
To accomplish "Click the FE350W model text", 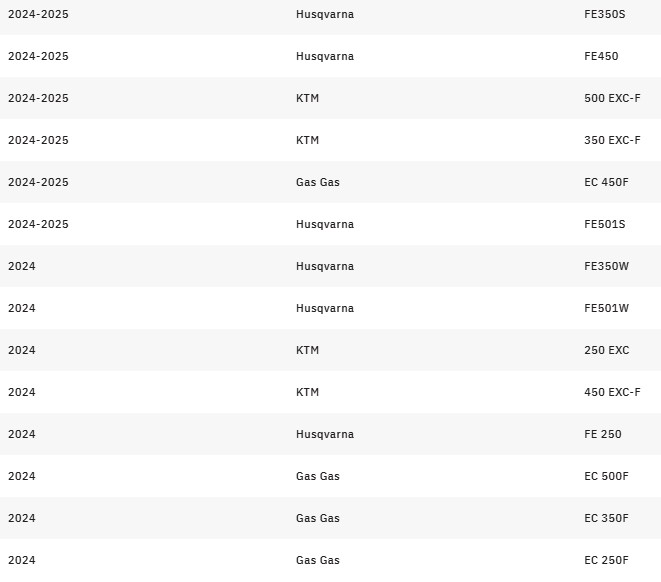I will pyautogui.click(x=606, y=267).
